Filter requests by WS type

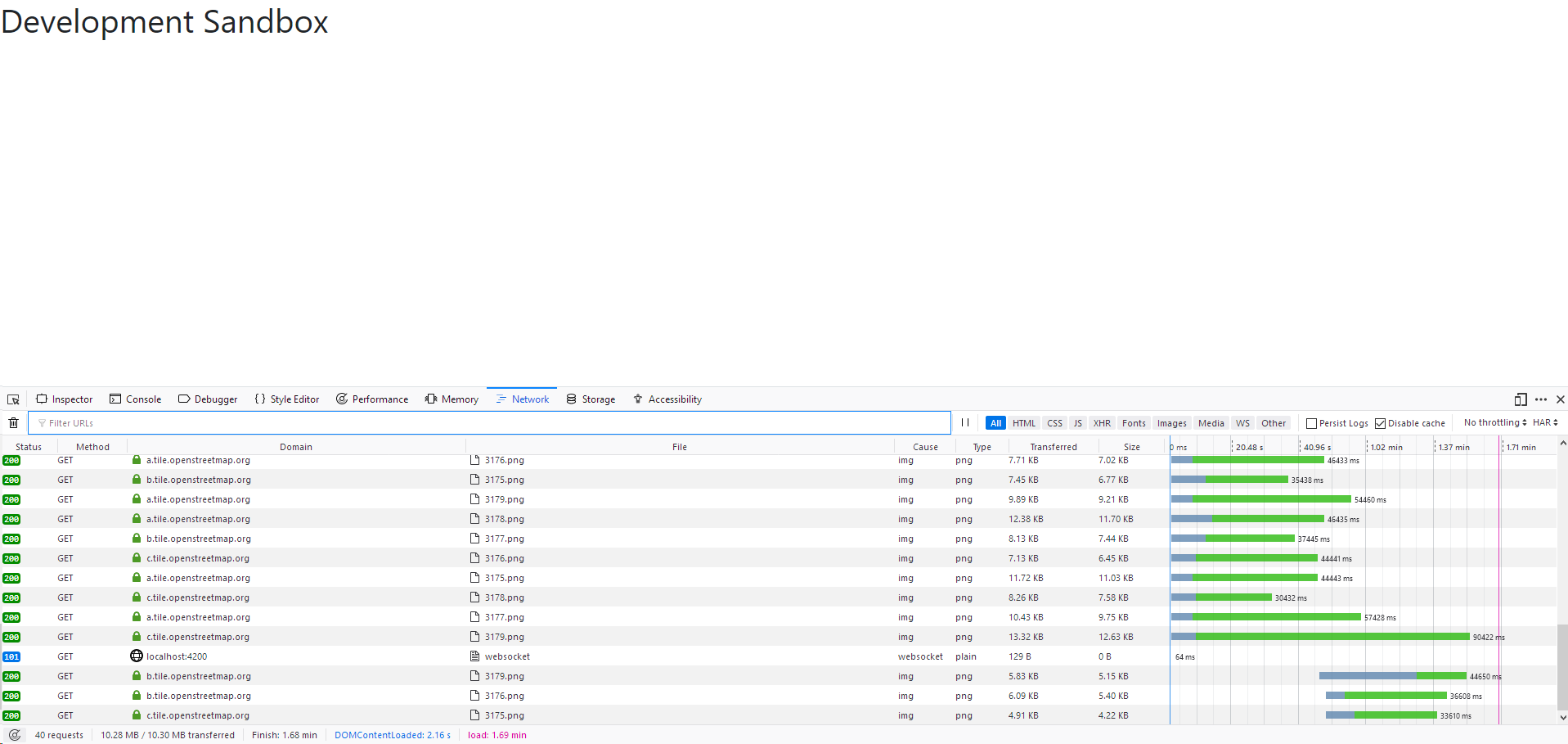click(x=1242, y=423)
